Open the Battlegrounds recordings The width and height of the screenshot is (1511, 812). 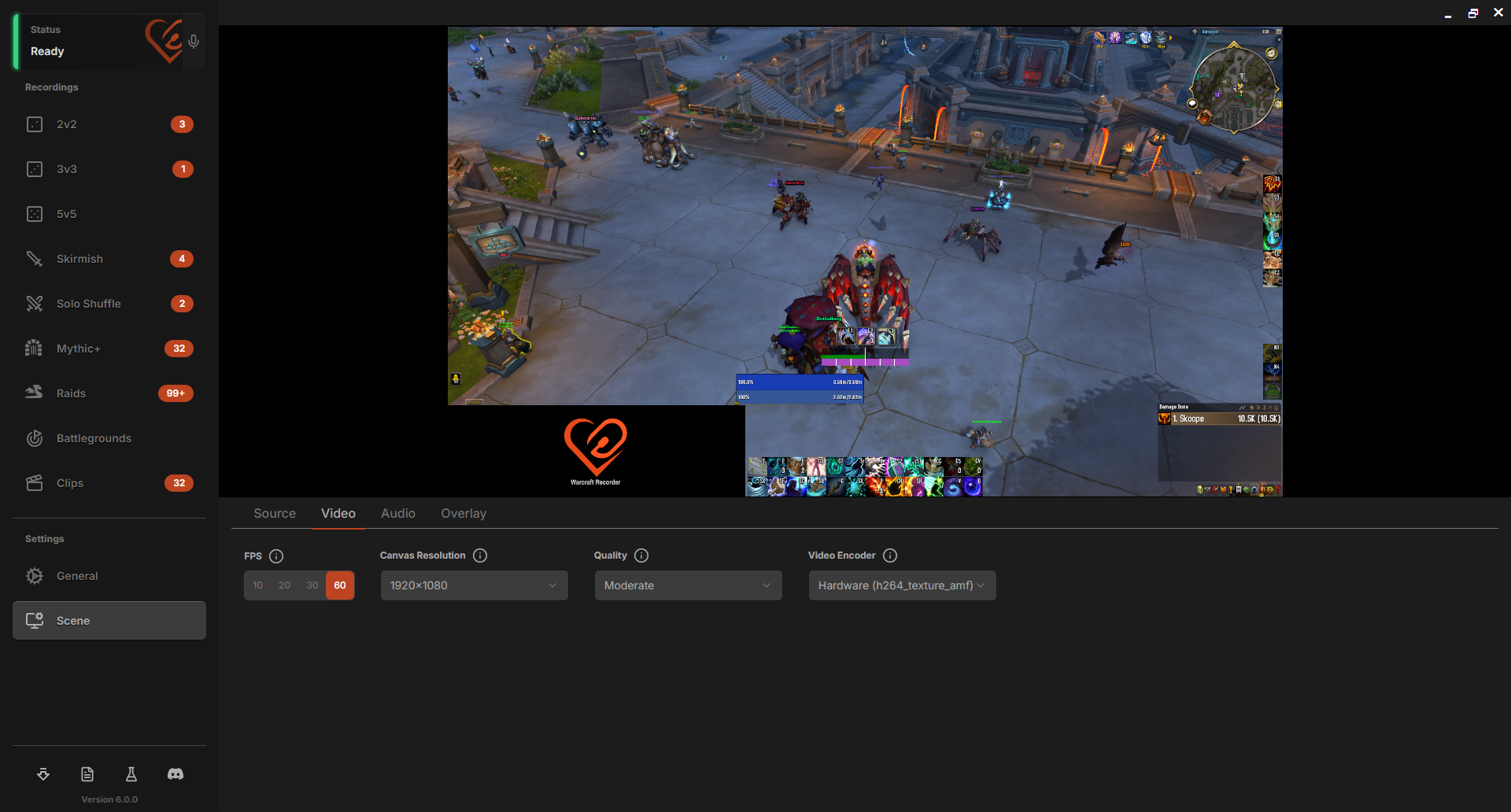[x=109, y=438]
